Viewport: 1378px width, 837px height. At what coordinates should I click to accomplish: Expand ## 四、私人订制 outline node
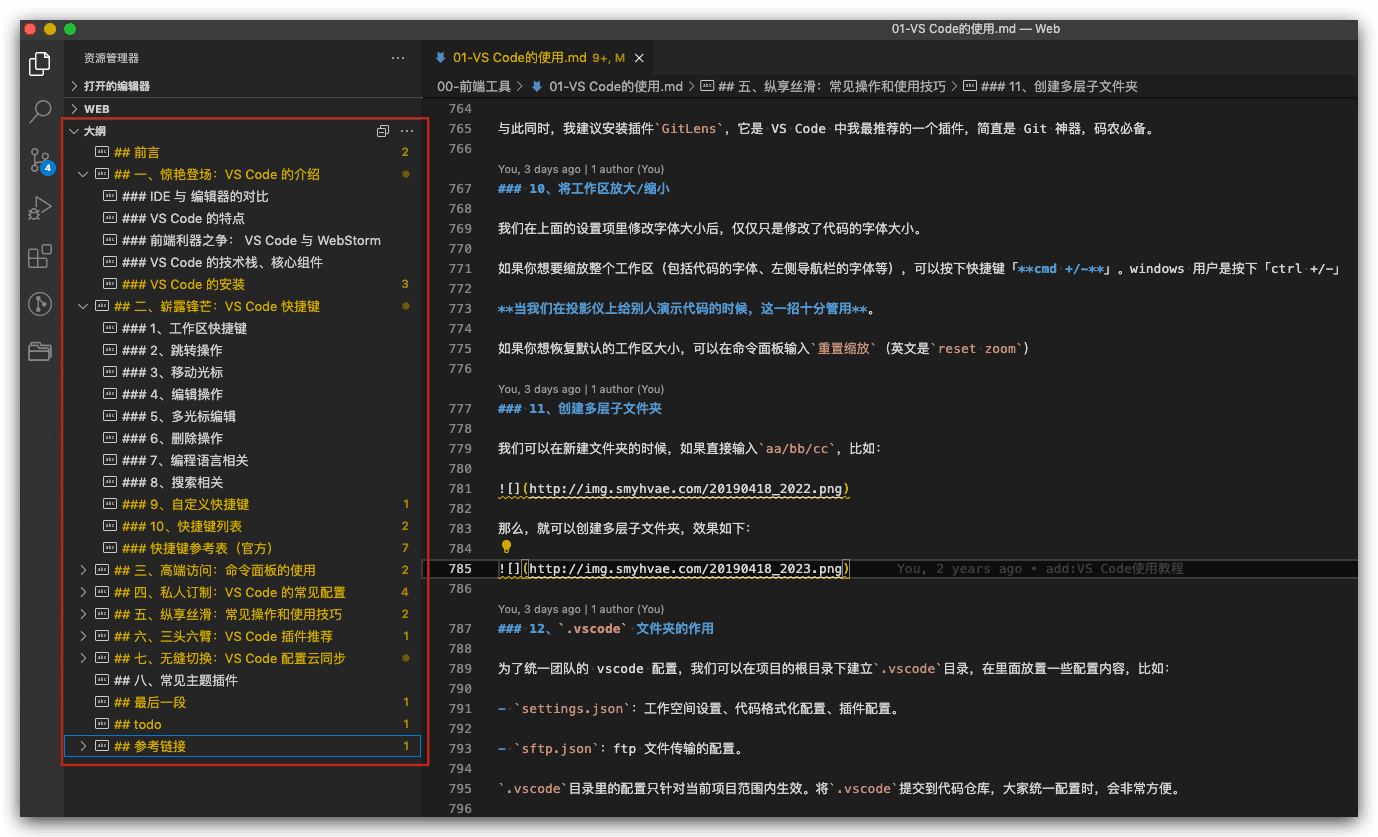click(x=84, y=592)
